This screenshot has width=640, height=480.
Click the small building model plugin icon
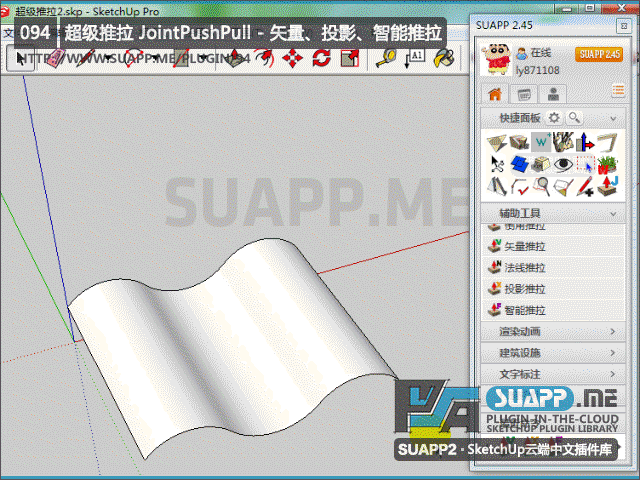point(541,164)
